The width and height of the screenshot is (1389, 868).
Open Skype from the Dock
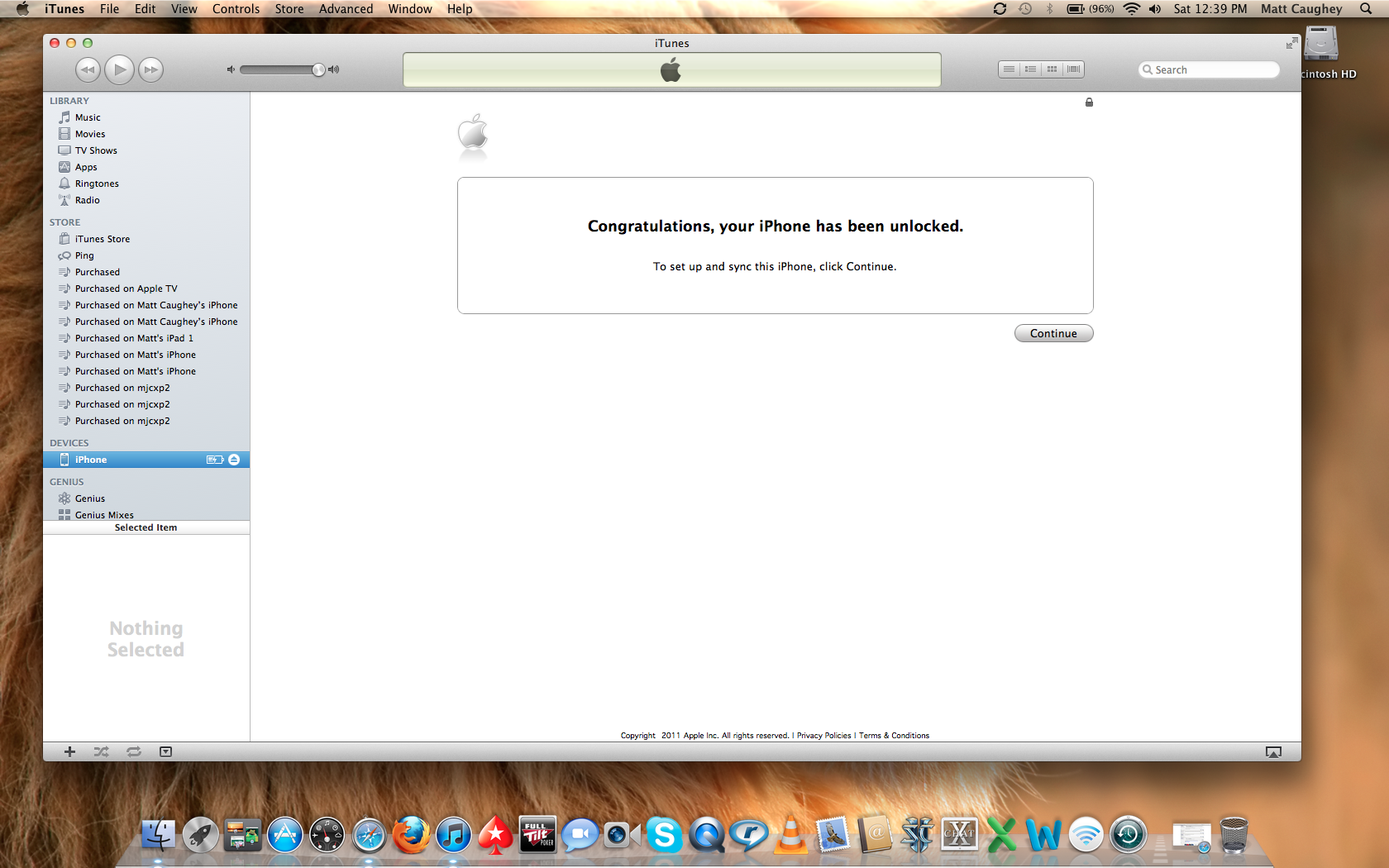coord(665,835)
